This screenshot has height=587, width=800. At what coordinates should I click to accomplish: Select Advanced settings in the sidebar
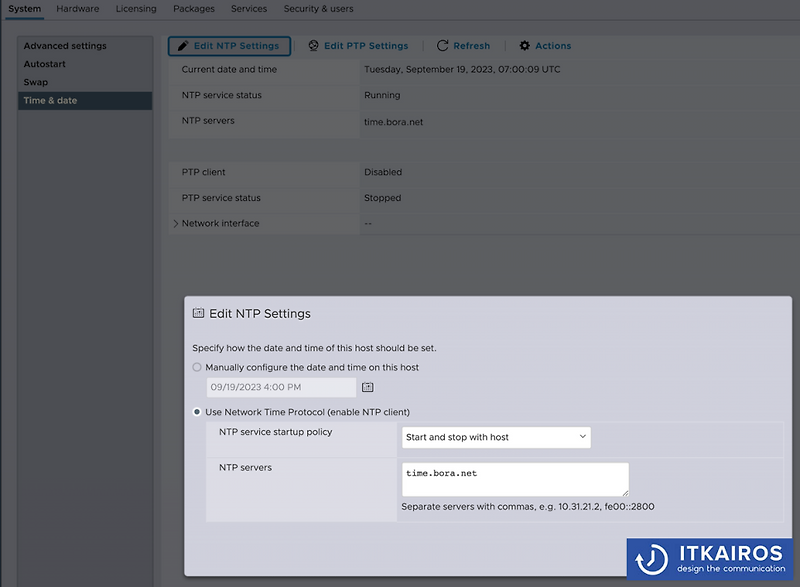point(63,45)
